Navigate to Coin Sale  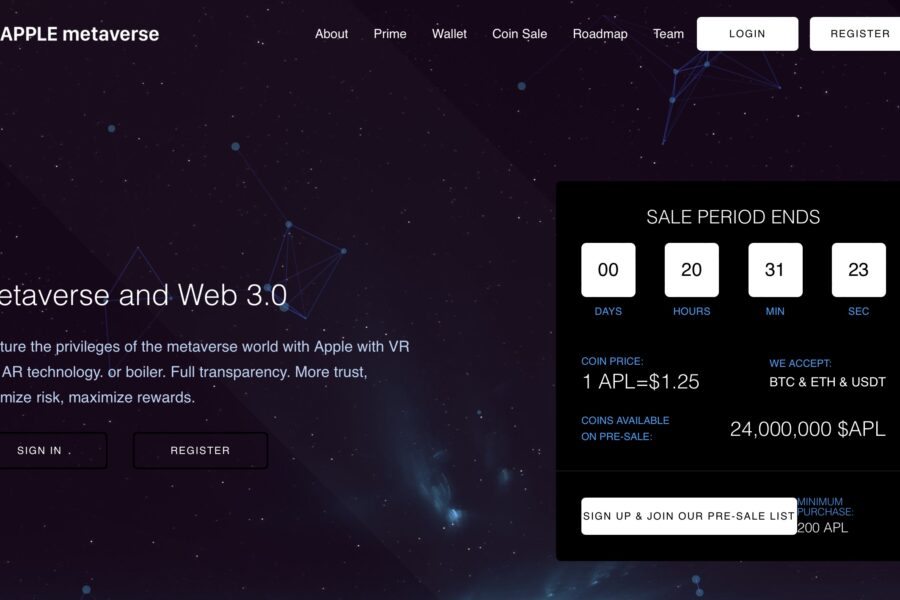click(x=519, y=34)
